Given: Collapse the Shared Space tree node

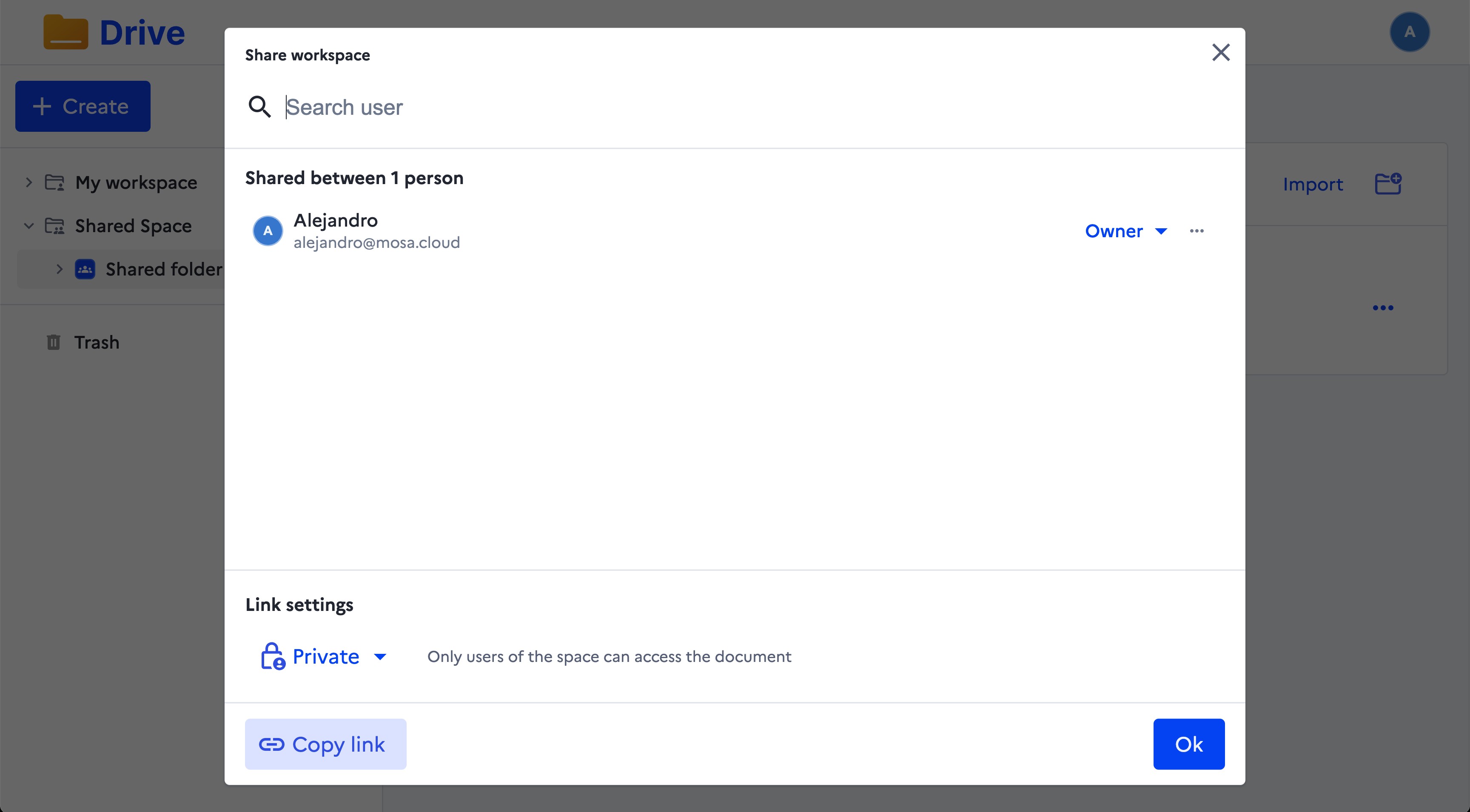Looking at the screenshot, I should pyautogui.click(x=28, y=226).
